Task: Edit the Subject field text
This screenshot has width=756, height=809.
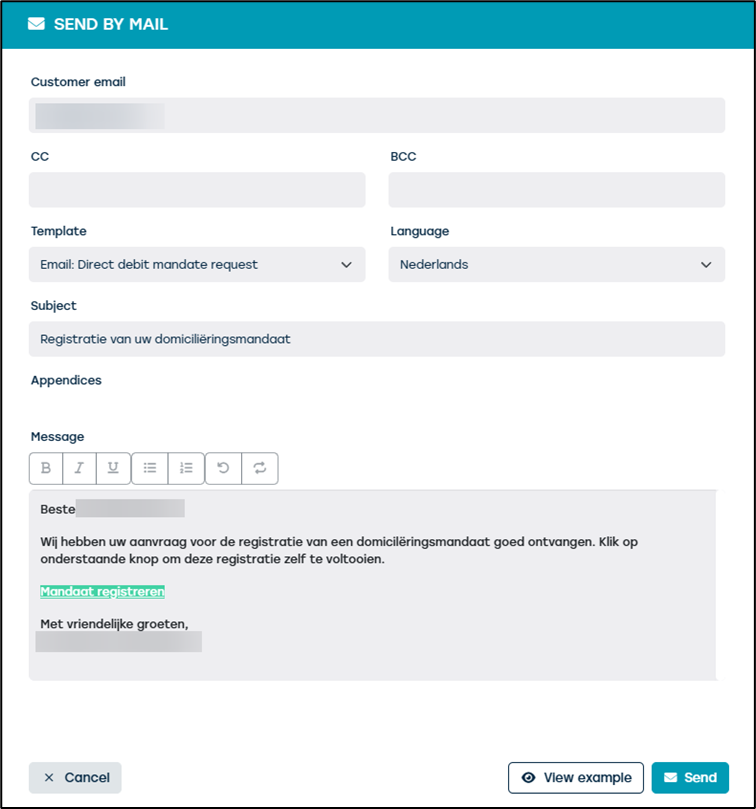Action: (x=376, y=339)
